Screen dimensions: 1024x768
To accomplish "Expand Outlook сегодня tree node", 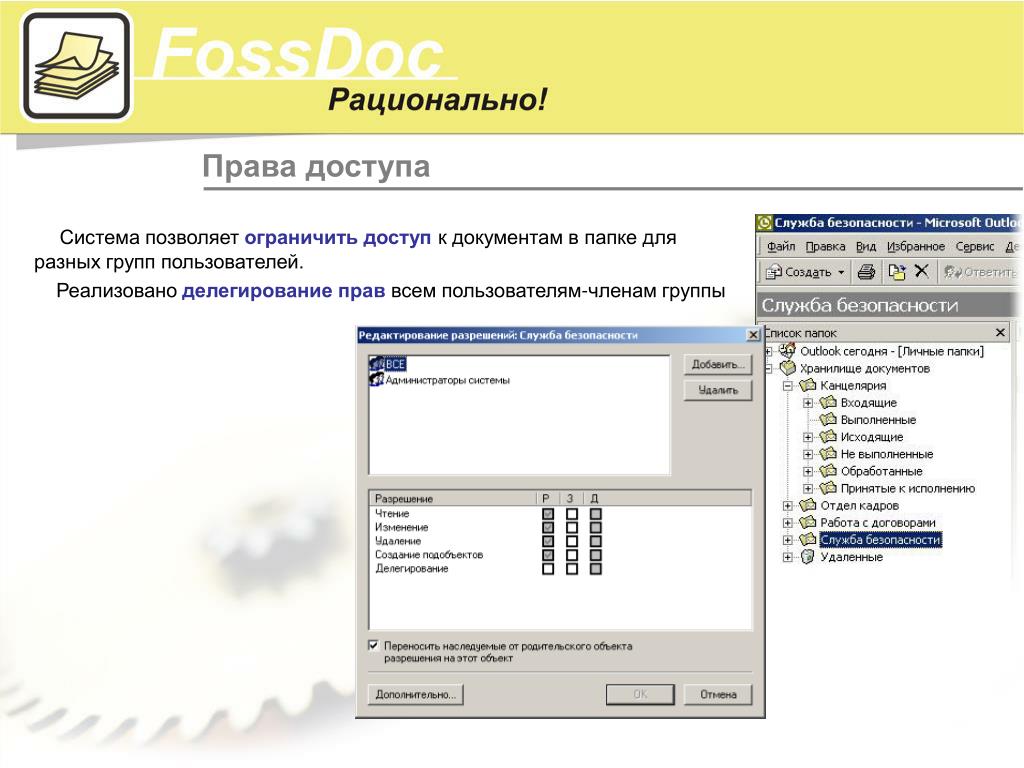I will pyautogui.click(x=769, y=351).
